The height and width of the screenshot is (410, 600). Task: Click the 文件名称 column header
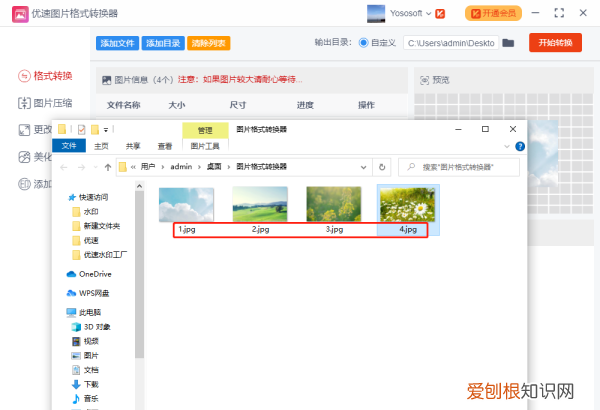(123, 105)
